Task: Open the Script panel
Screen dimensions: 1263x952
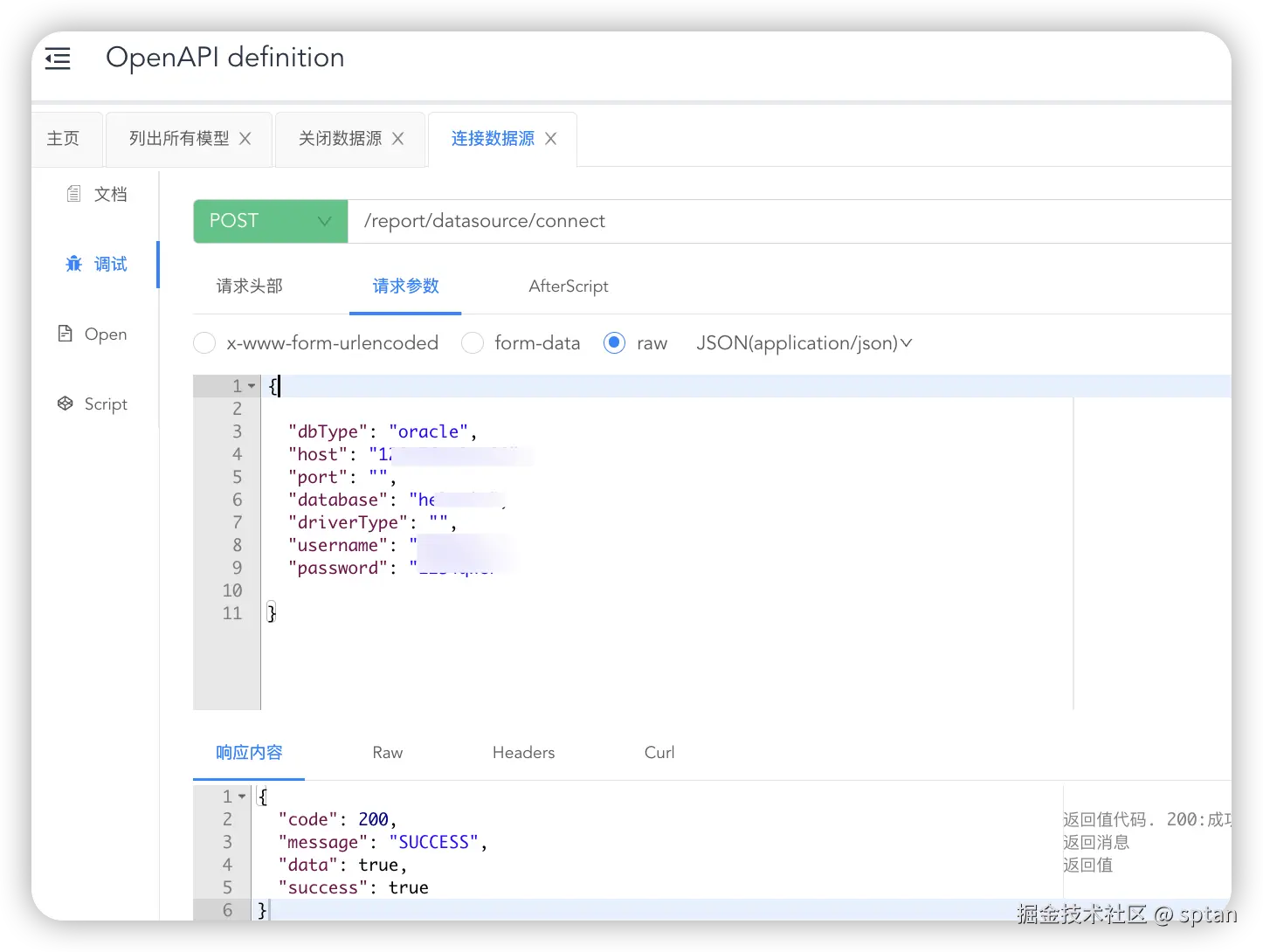Action: coord(93,404)
